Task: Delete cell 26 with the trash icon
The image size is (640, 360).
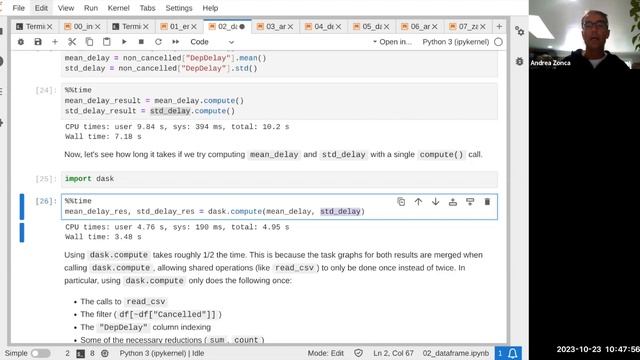Action: [487, 202]
